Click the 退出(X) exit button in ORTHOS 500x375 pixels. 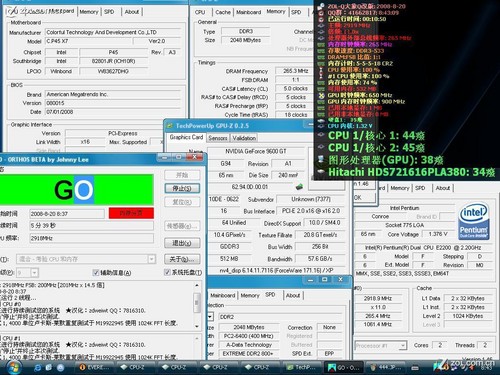coord(182,243)
